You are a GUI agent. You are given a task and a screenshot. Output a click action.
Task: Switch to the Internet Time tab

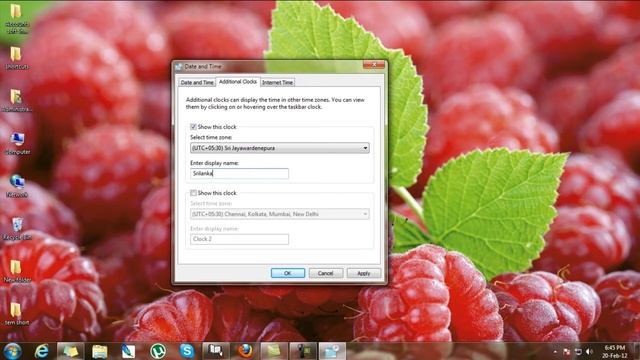click(x=278, y=82)
